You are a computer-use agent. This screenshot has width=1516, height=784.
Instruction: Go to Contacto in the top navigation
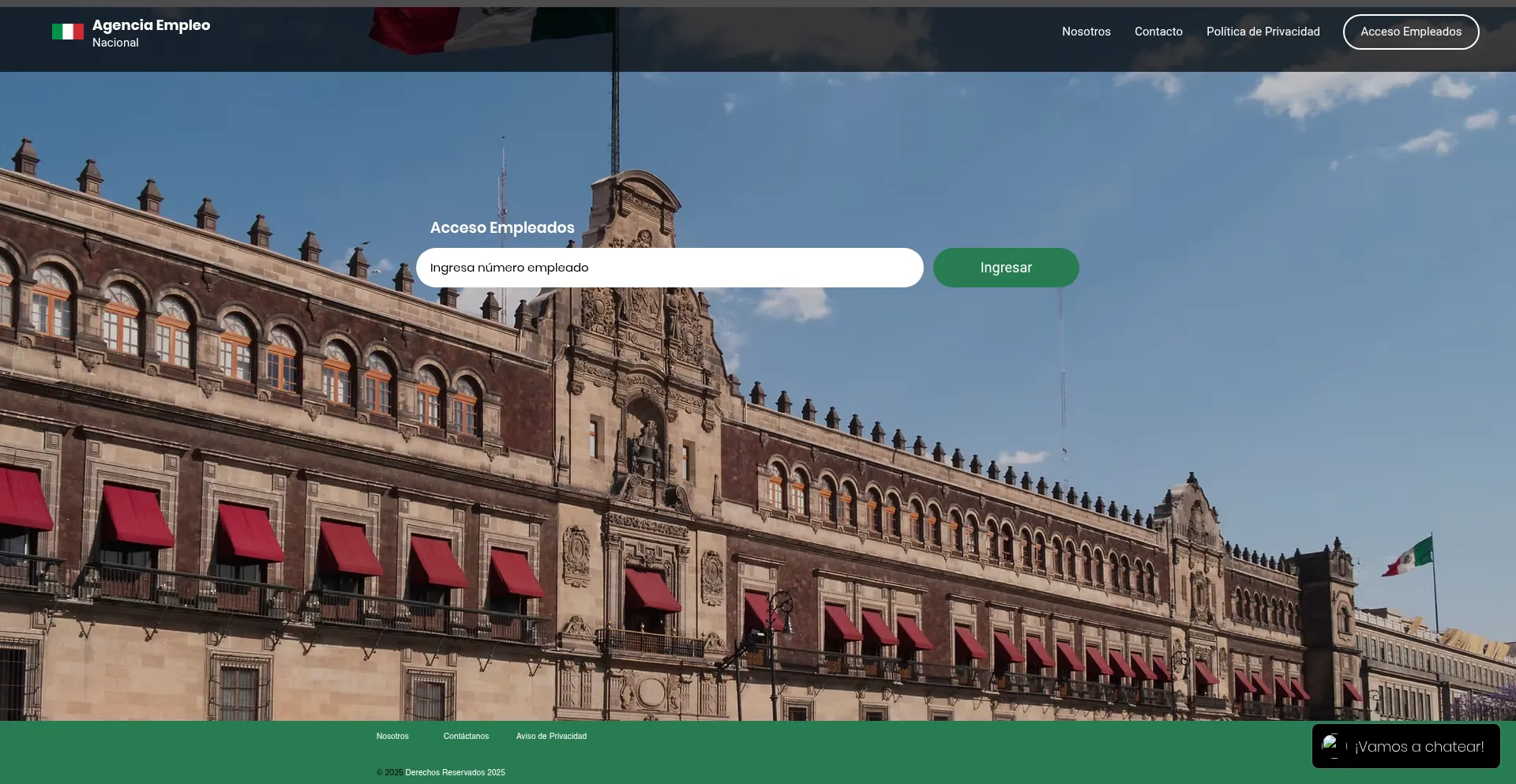(1158, 32)
